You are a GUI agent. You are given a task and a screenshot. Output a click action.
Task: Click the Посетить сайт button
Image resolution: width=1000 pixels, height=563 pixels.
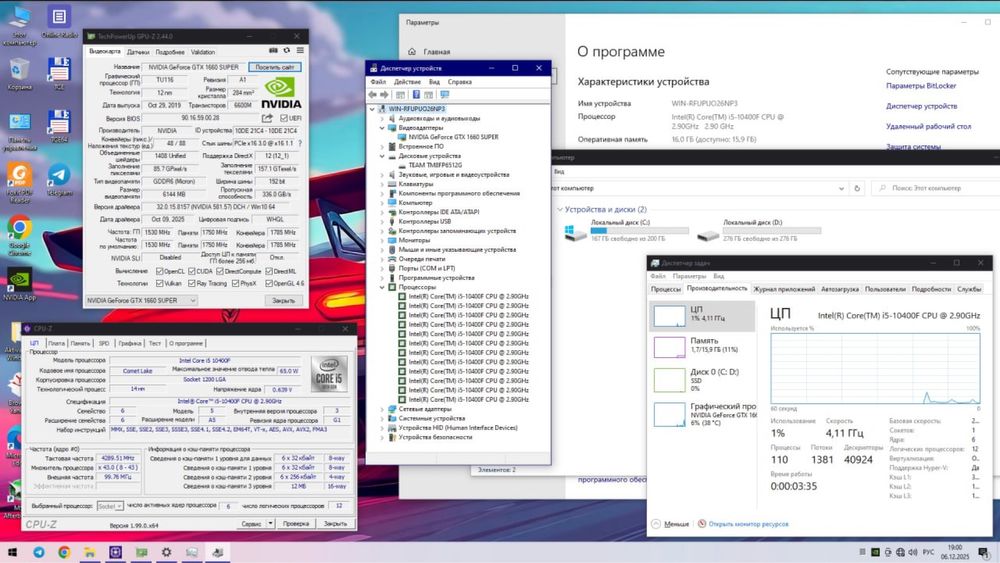(274, 67)
